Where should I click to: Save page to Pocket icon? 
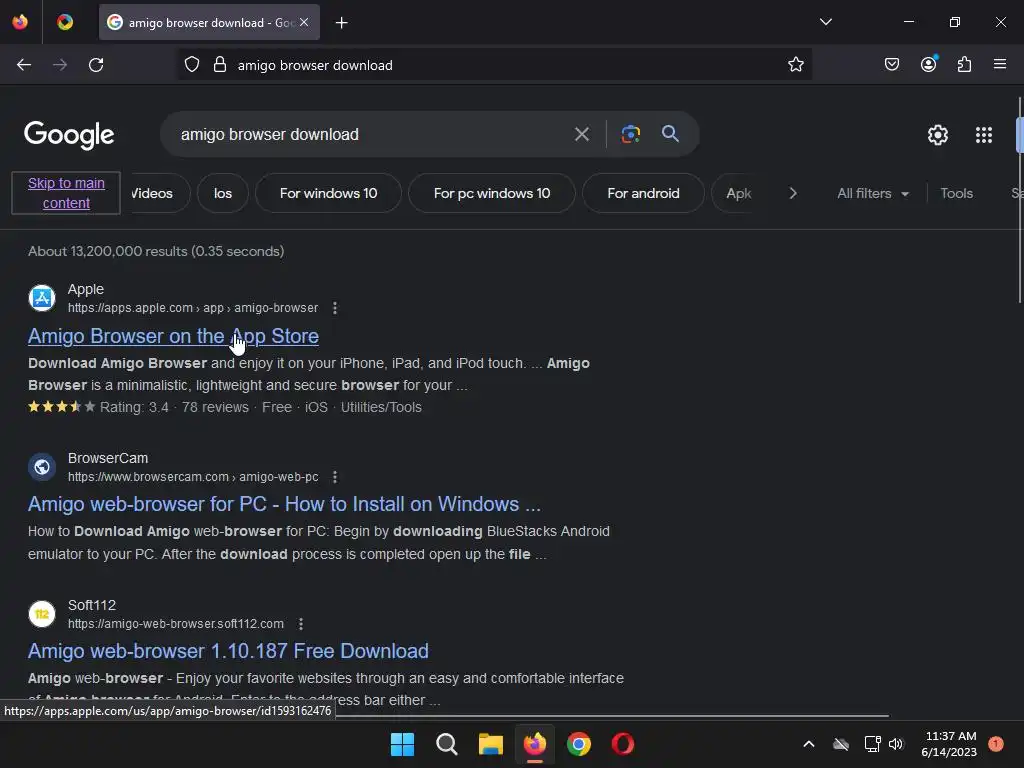click(x=891, y=64)
